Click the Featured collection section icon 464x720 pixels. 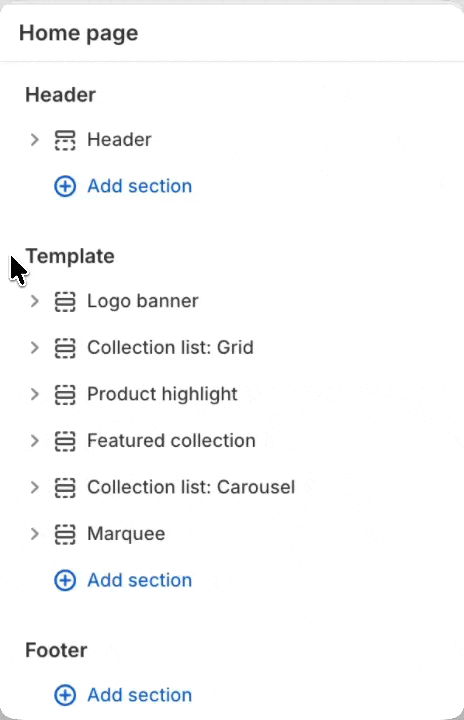click(x=65, y=441)
